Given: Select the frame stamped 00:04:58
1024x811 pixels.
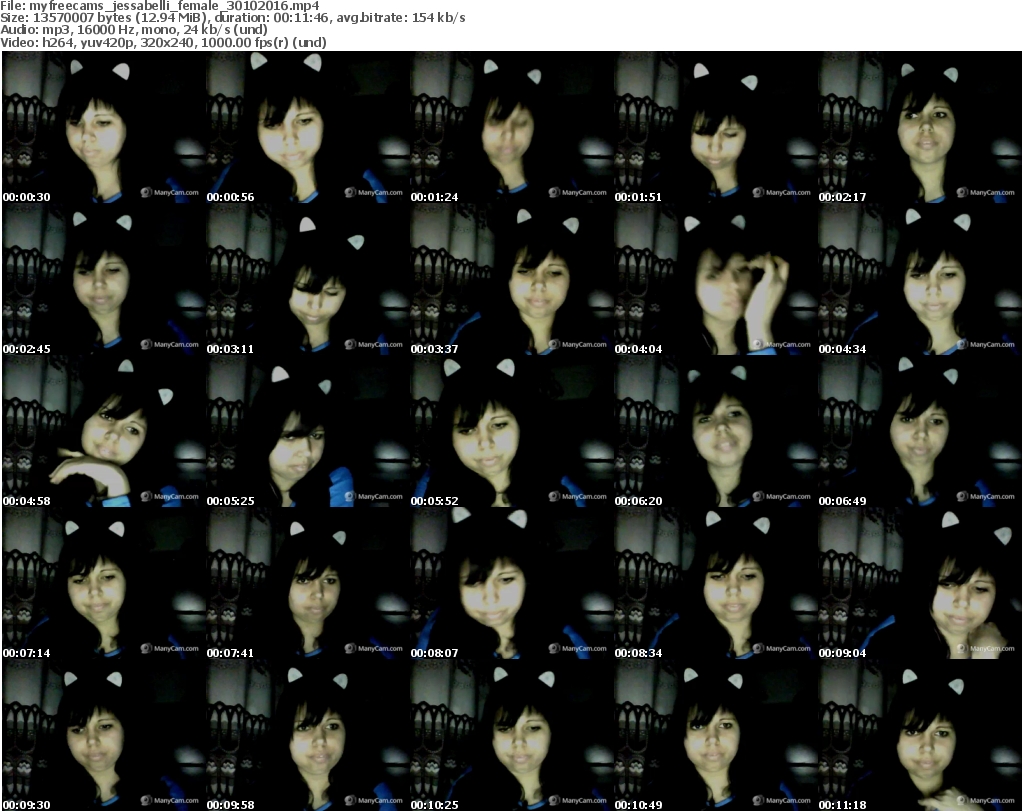Looking at the screenshot, I should (x=104, y=432).
